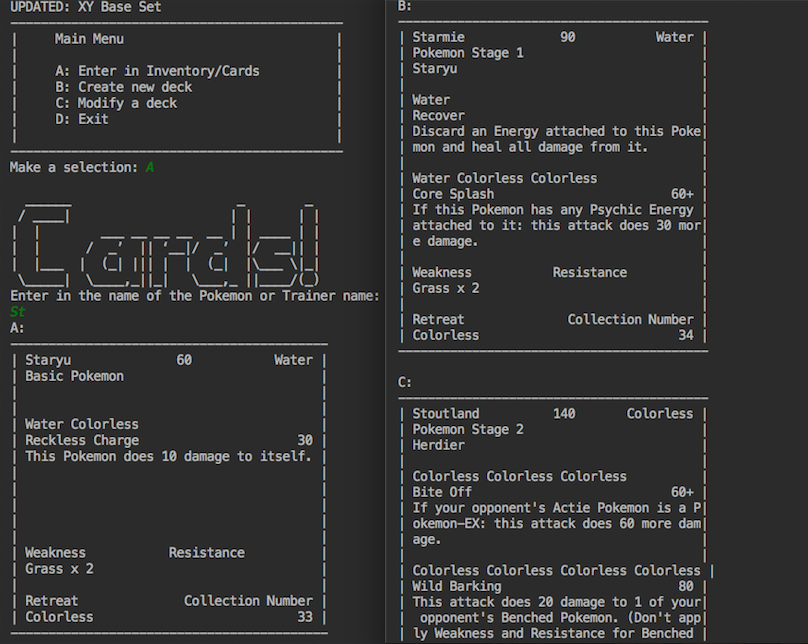Select 'C: Modify a deck' menu line
Screen dimensions: 808x644
coord(116,103)
